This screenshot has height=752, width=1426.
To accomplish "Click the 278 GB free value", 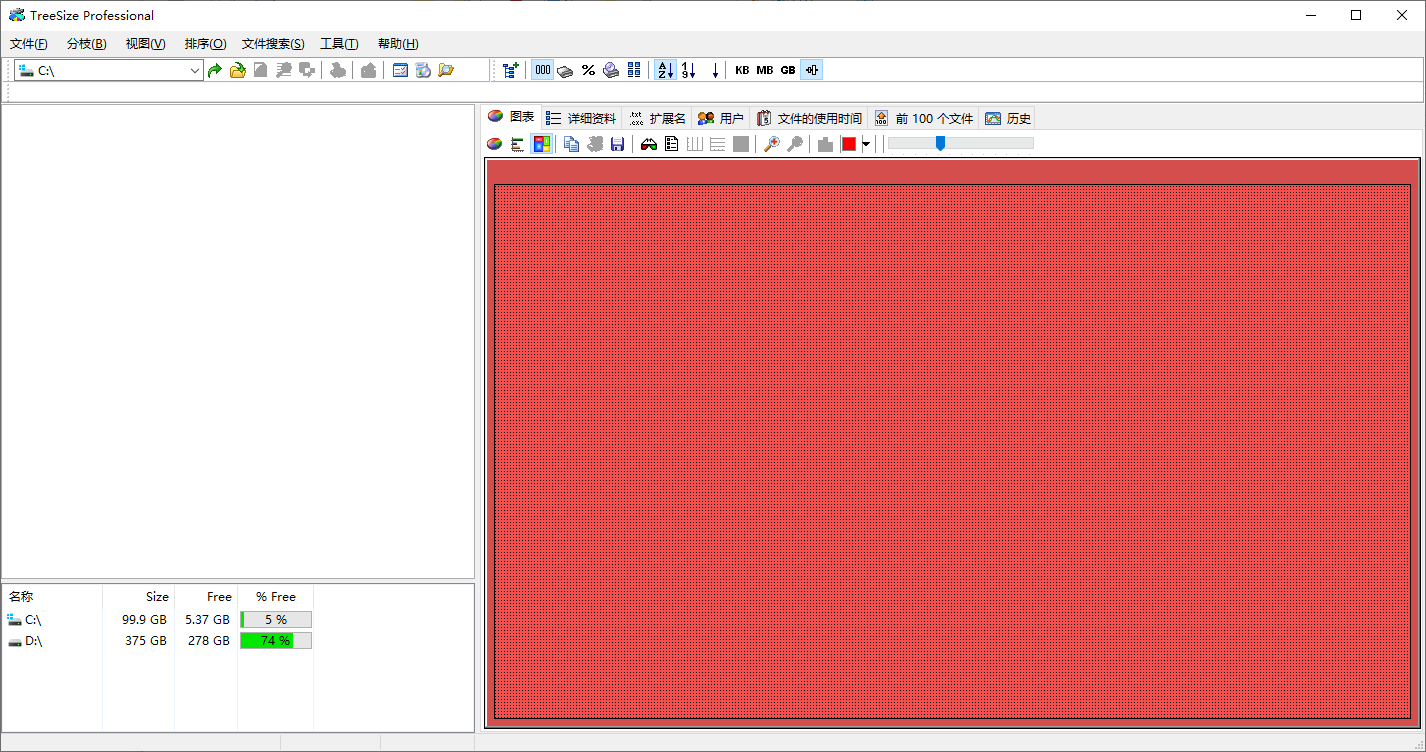I will pos(209,641).
